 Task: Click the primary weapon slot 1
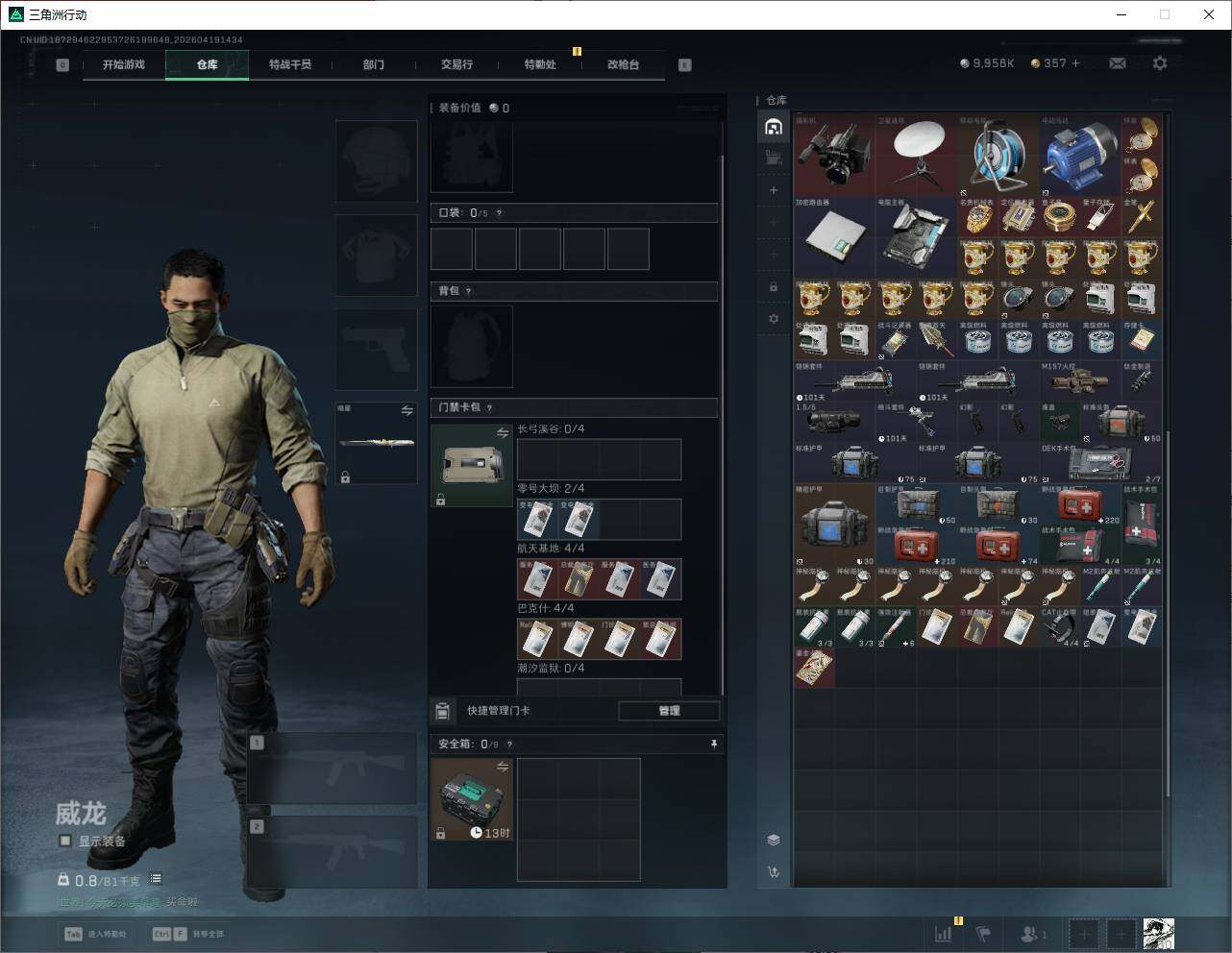coord(333,769)
